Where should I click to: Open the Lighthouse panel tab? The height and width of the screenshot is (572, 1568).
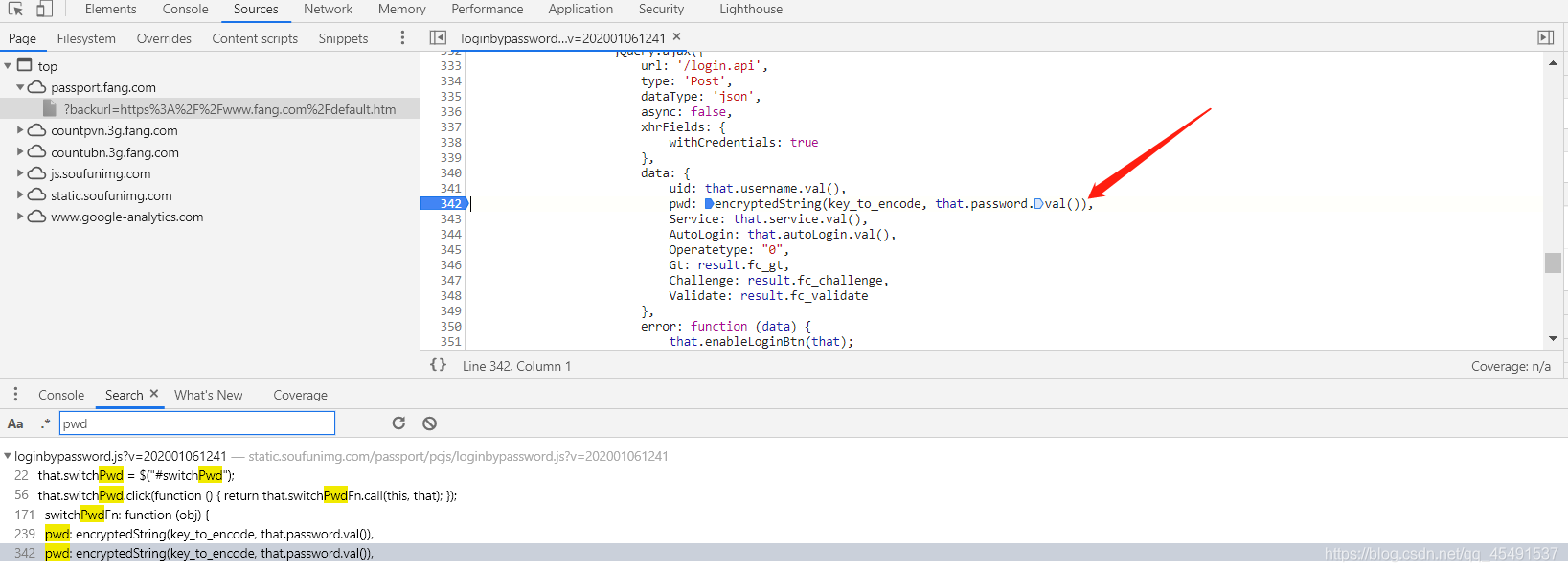pyautogui.click(x=751, y=9)
